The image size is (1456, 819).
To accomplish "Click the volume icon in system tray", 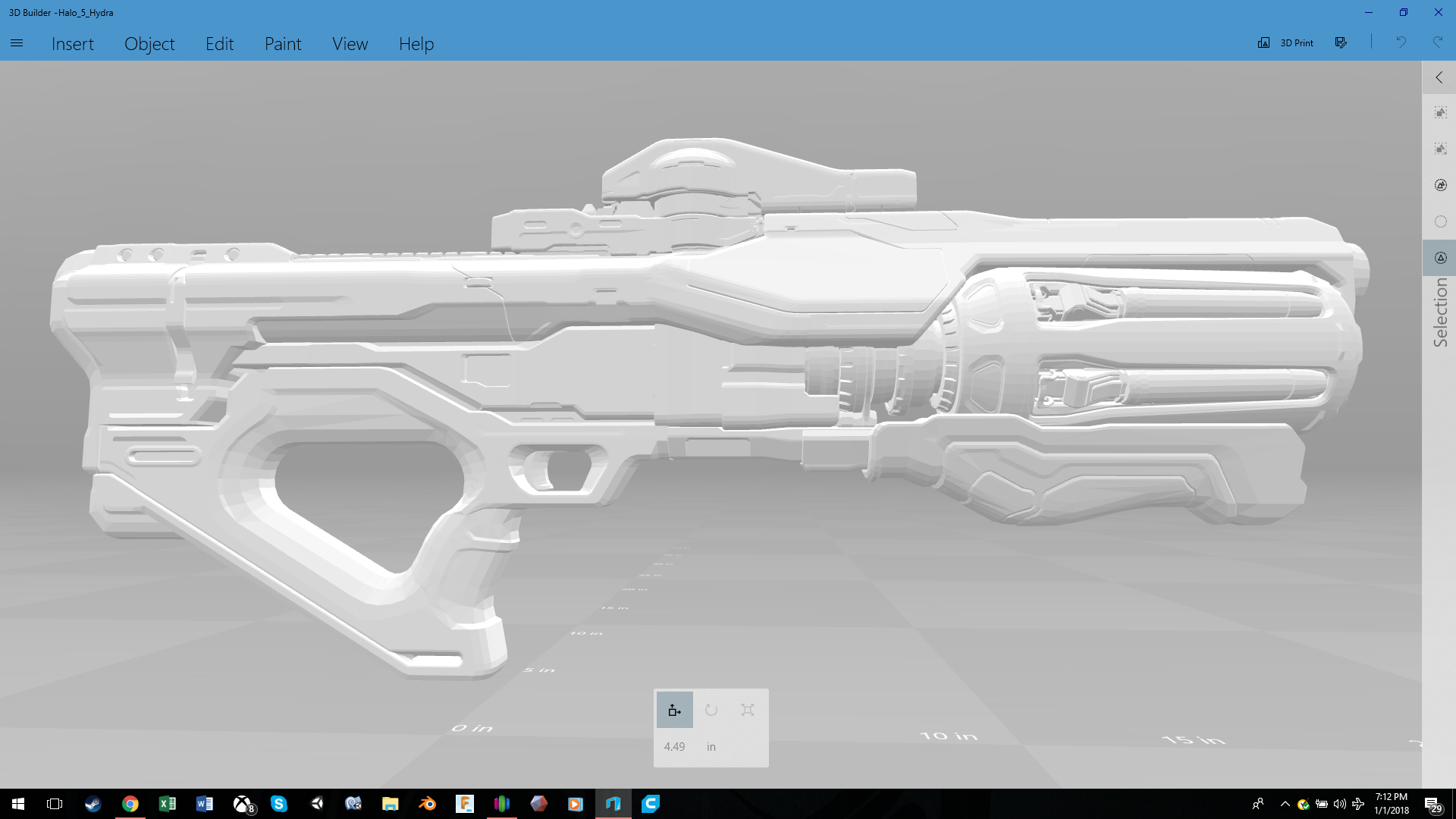I will point(1340,804).
